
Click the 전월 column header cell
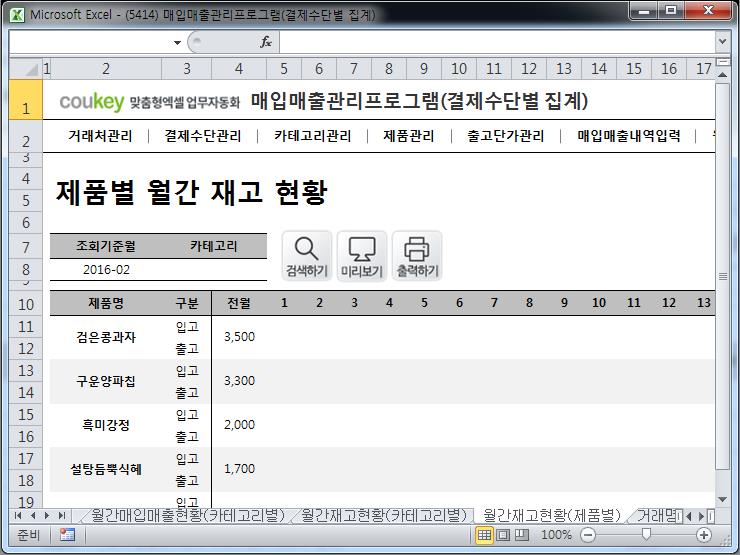point(239,303)
